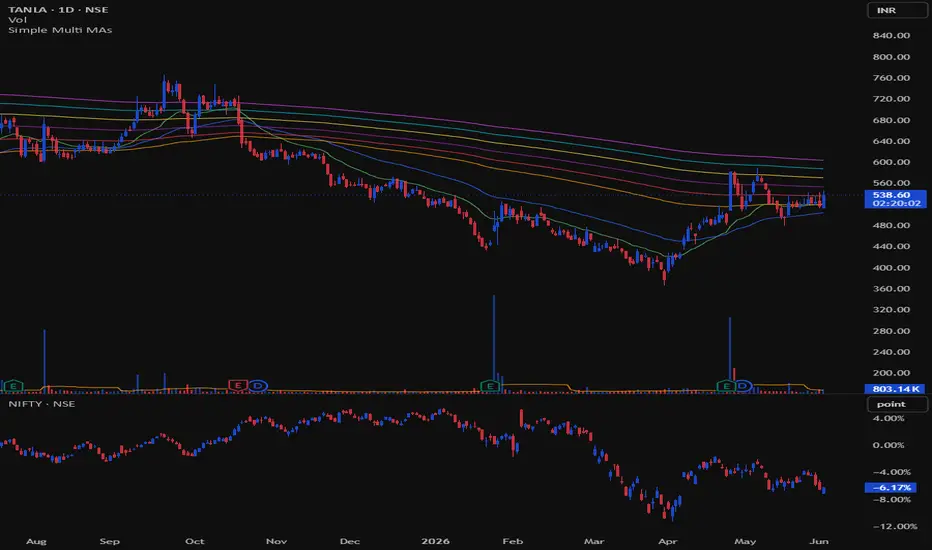Click the NIFTY · NSE pane legend
The width and height of the screenshot is (932, 550).
[x=42, y=404]
